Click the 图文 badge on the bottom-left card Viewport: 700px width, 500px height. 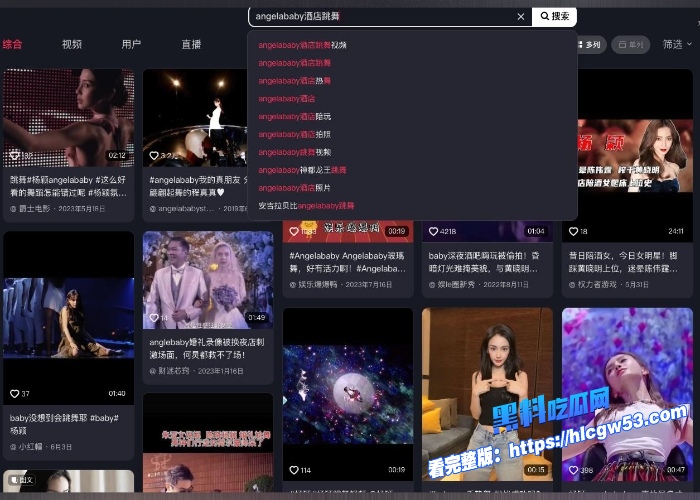[21, 480]
